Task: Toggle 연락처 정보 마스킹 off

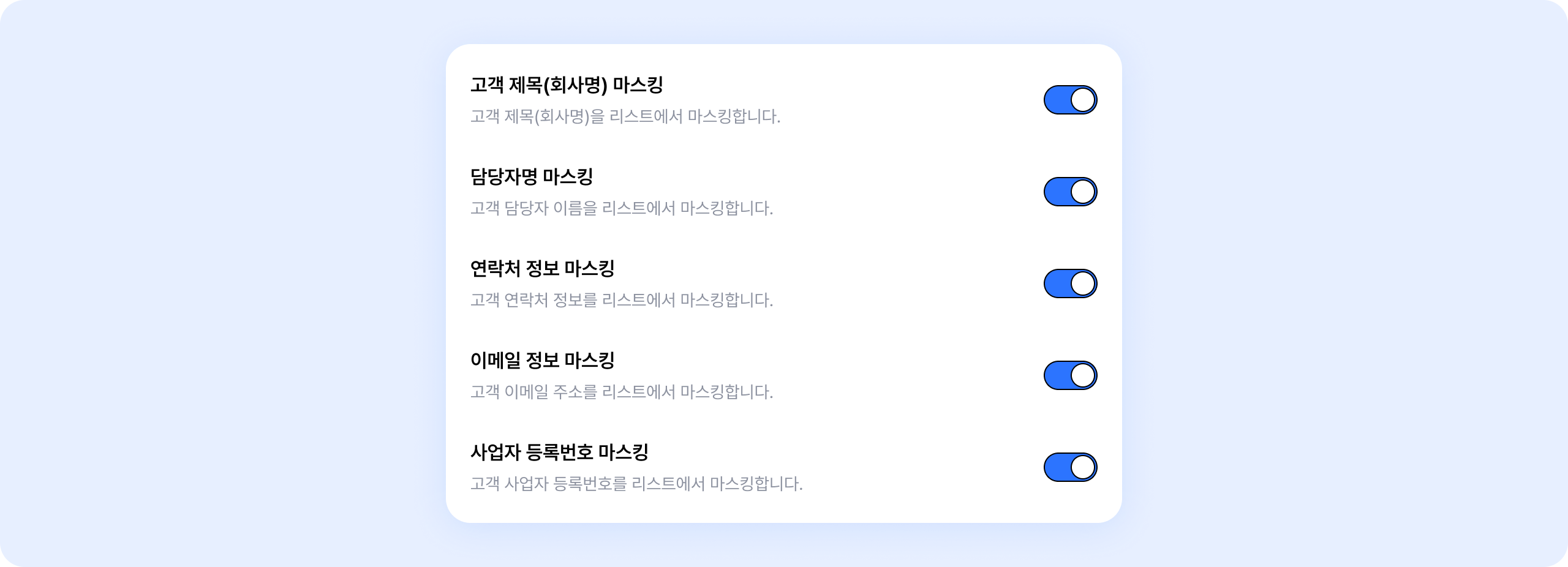Action: pos(1069,283)
